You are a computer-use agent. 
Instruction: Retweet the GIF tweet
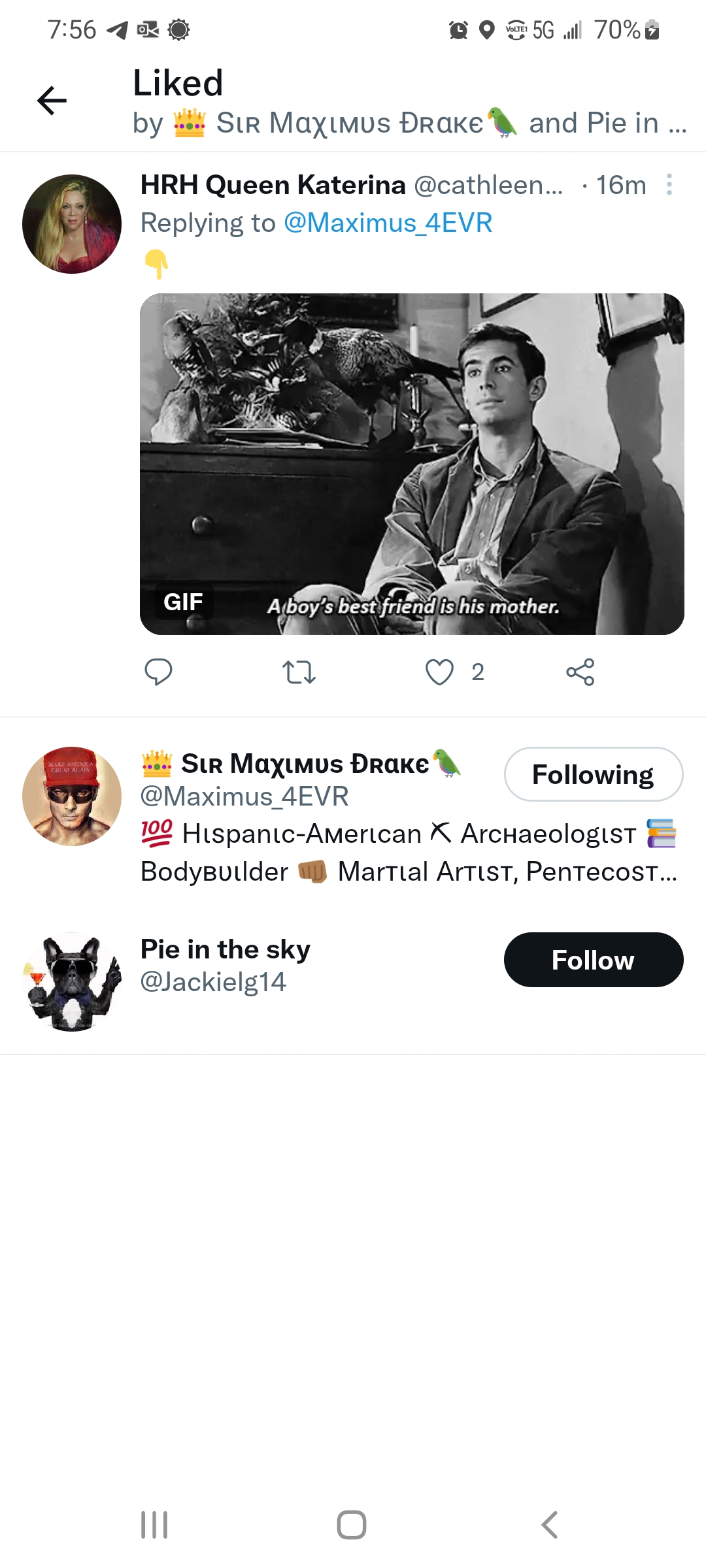point(299,672)
